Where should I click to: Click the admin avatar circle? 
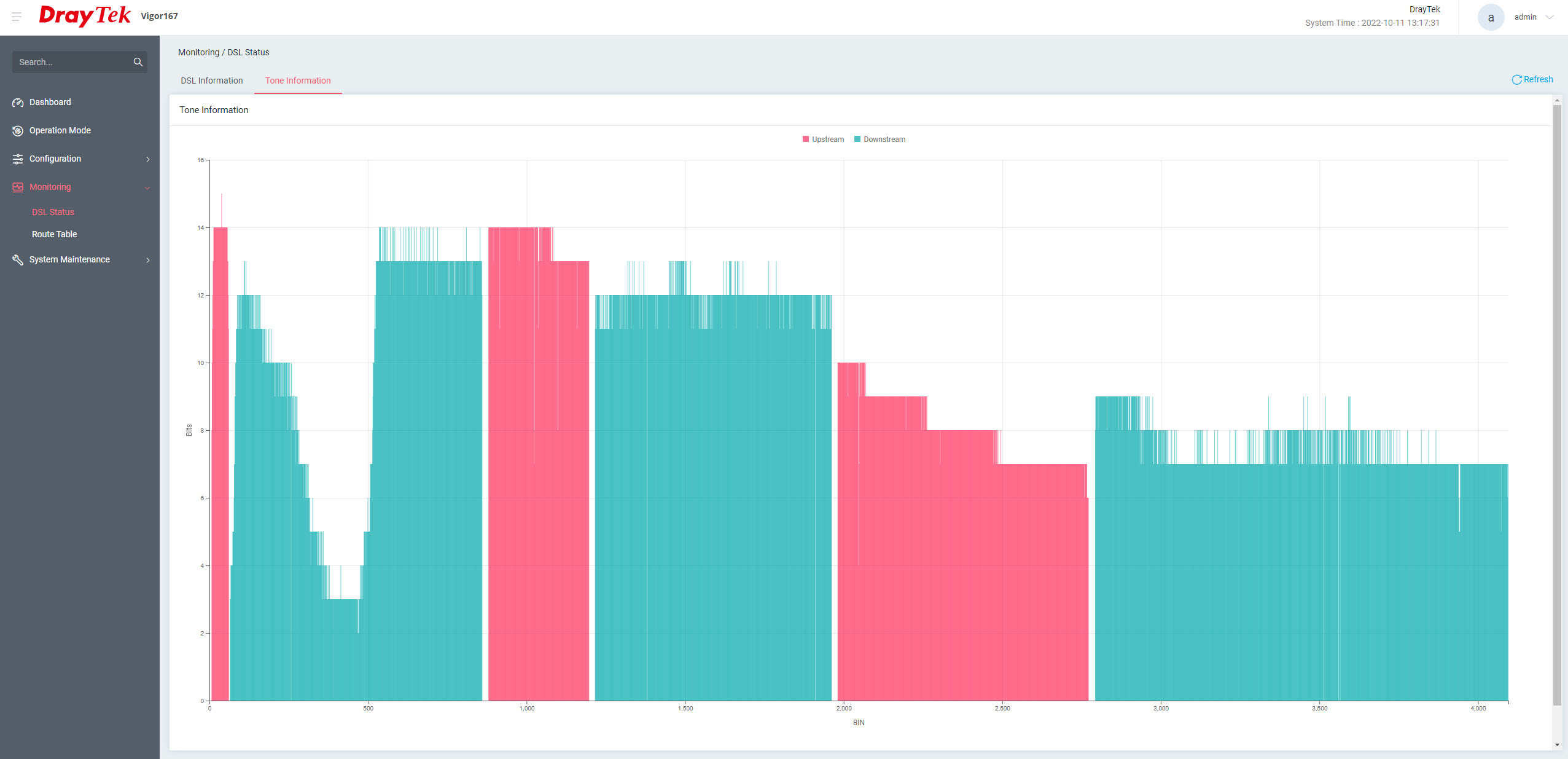[1491, 17]
